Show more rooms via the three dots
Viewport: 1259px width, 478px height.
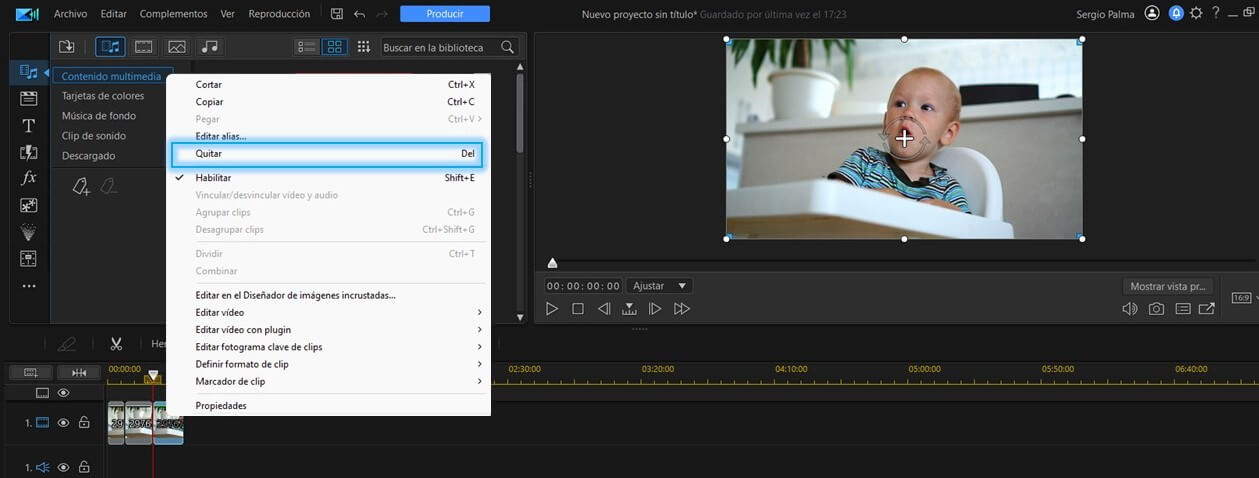tap(29, 286)
